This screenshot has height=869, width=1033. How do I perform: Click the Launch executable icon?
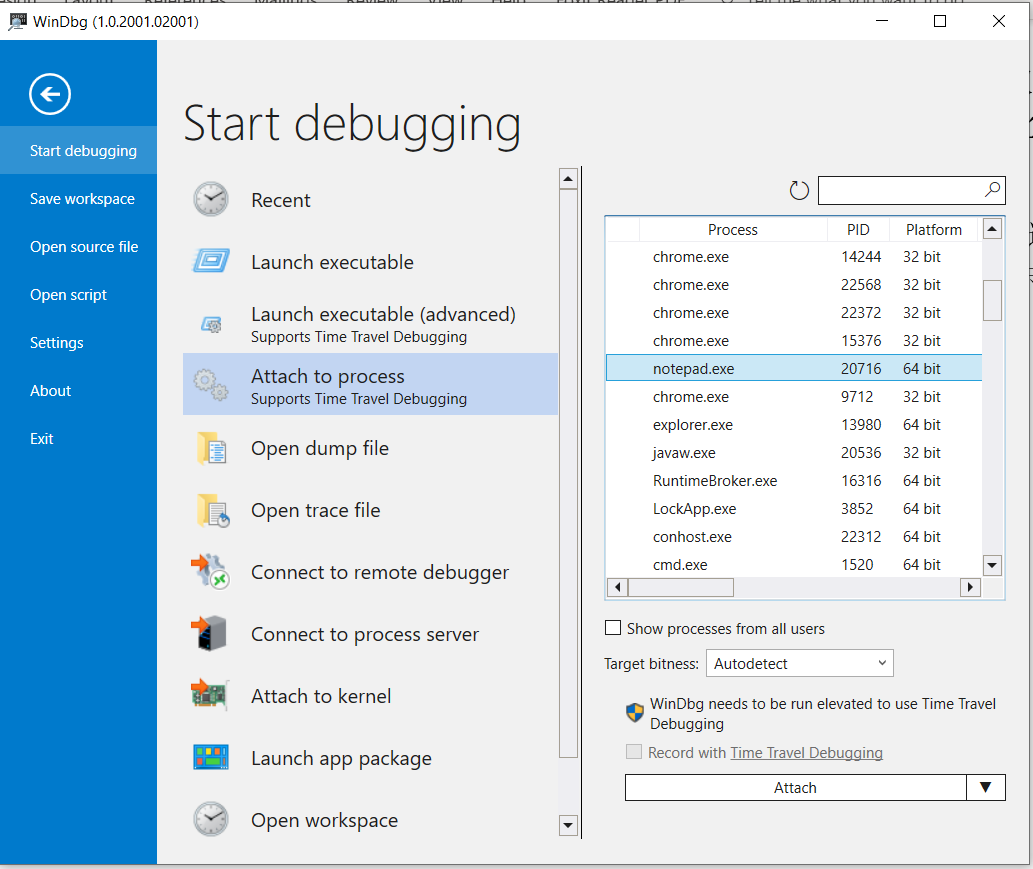pos(210,262)
